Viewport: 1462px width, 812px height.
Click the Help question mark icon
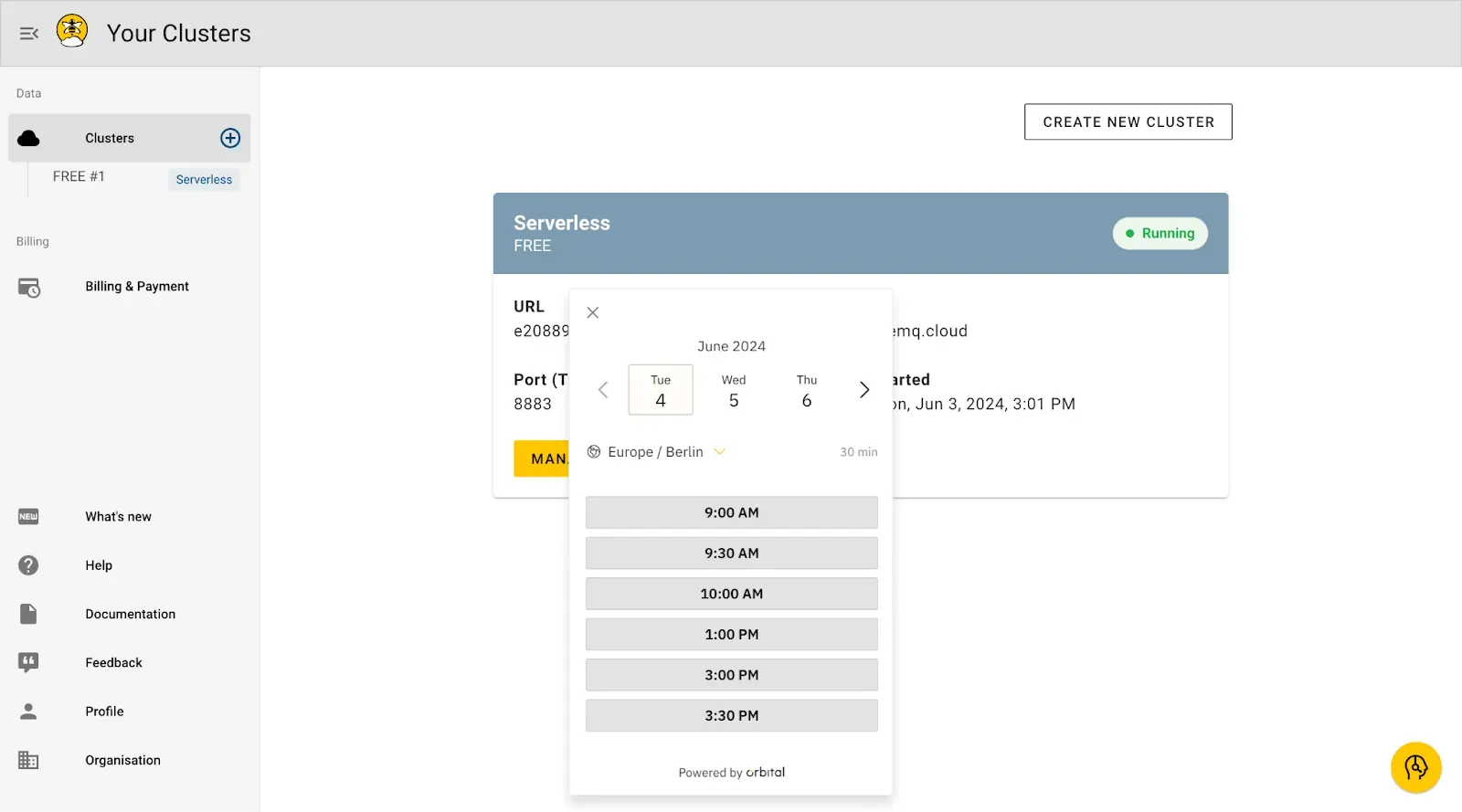[28, 565]
